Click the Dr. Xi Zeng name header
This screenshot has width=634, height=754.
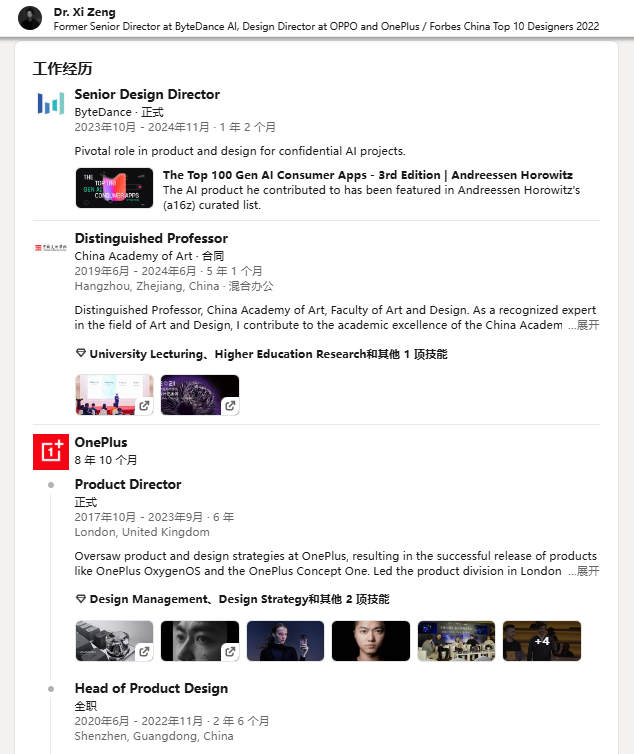pos(85,12)
